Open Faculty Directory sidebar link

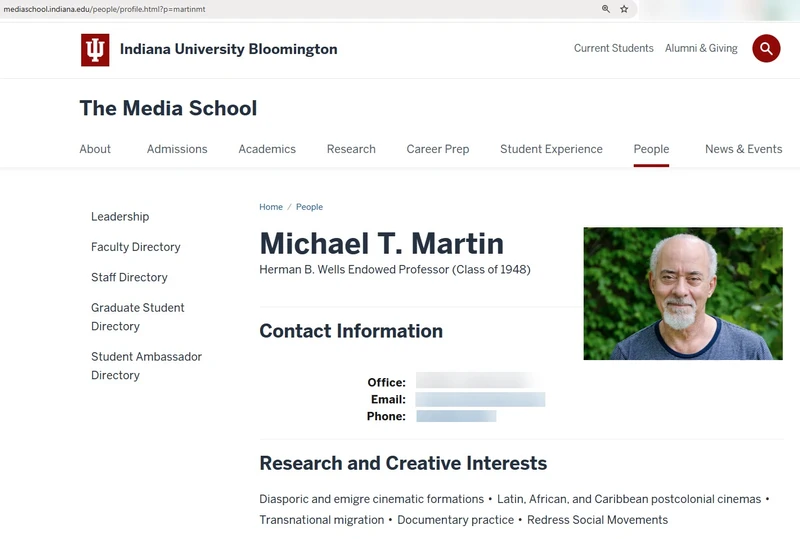136,247
